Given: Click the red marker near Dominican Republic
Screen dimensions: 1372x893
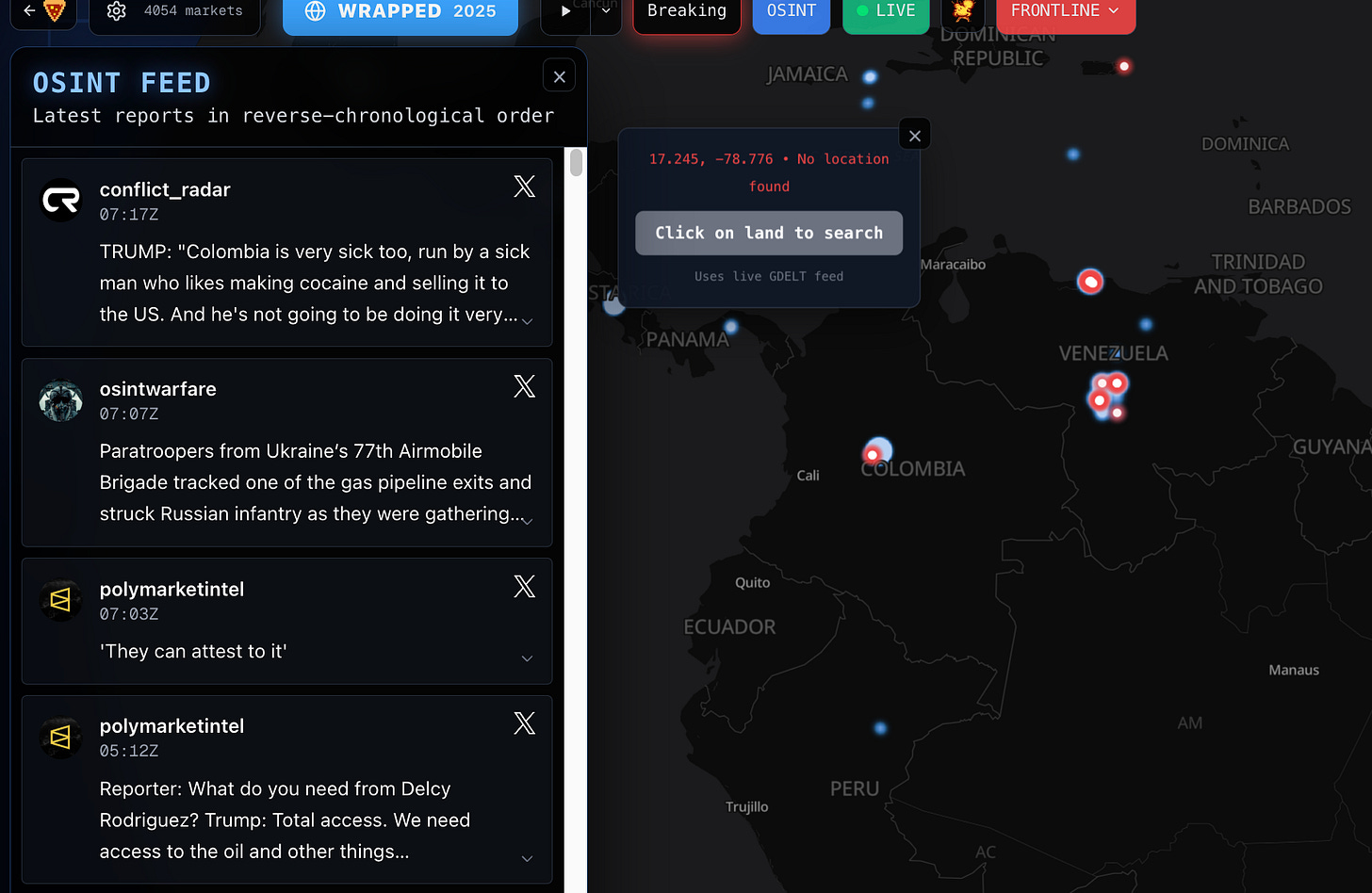Looking at the screenshot, I should (x=1123, y=66).
